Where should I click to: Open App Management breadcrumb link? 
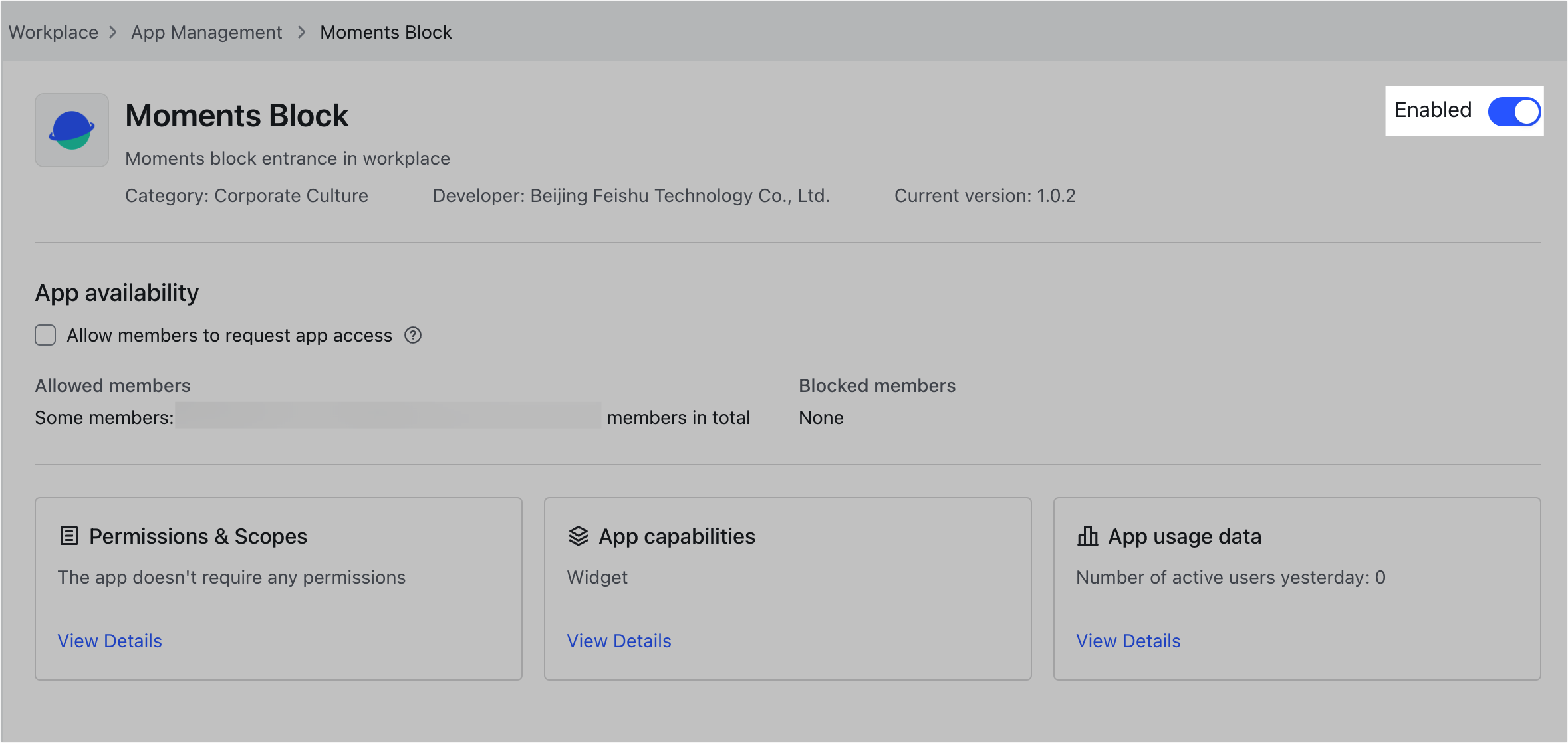point(206,32)
